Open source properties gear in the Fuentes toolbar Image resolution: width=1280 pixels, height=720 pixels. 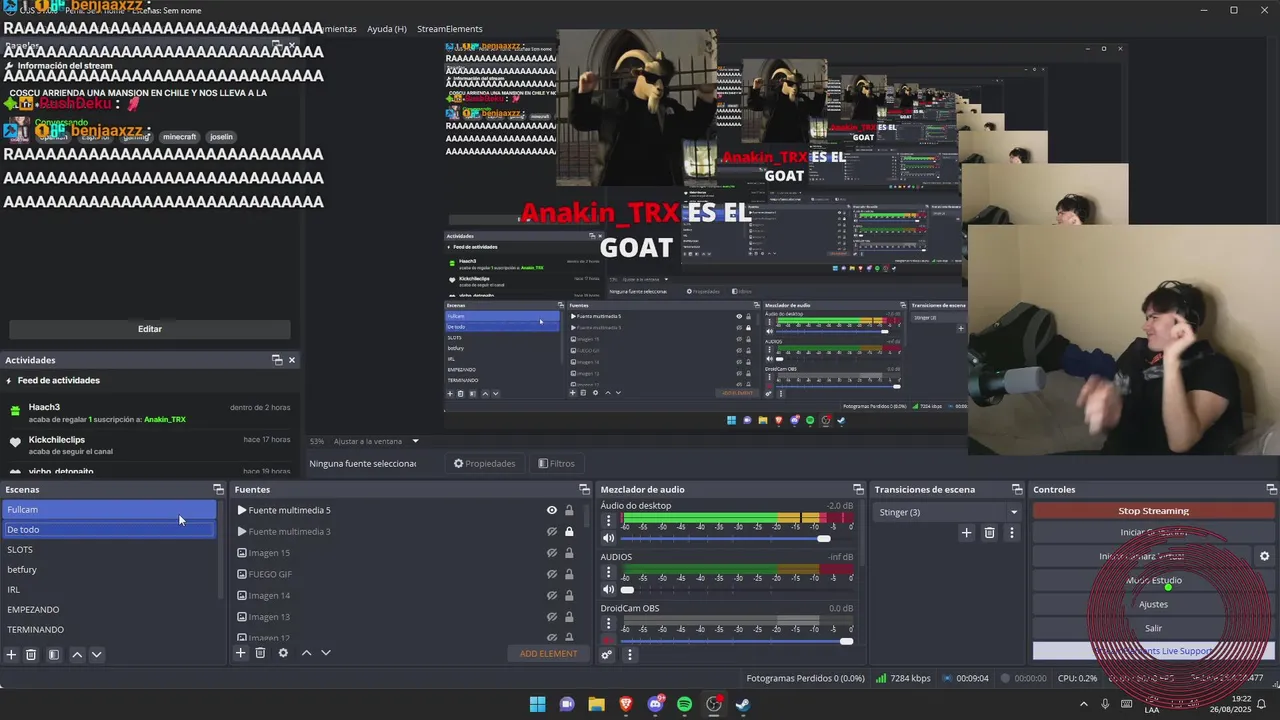point(283,653)
